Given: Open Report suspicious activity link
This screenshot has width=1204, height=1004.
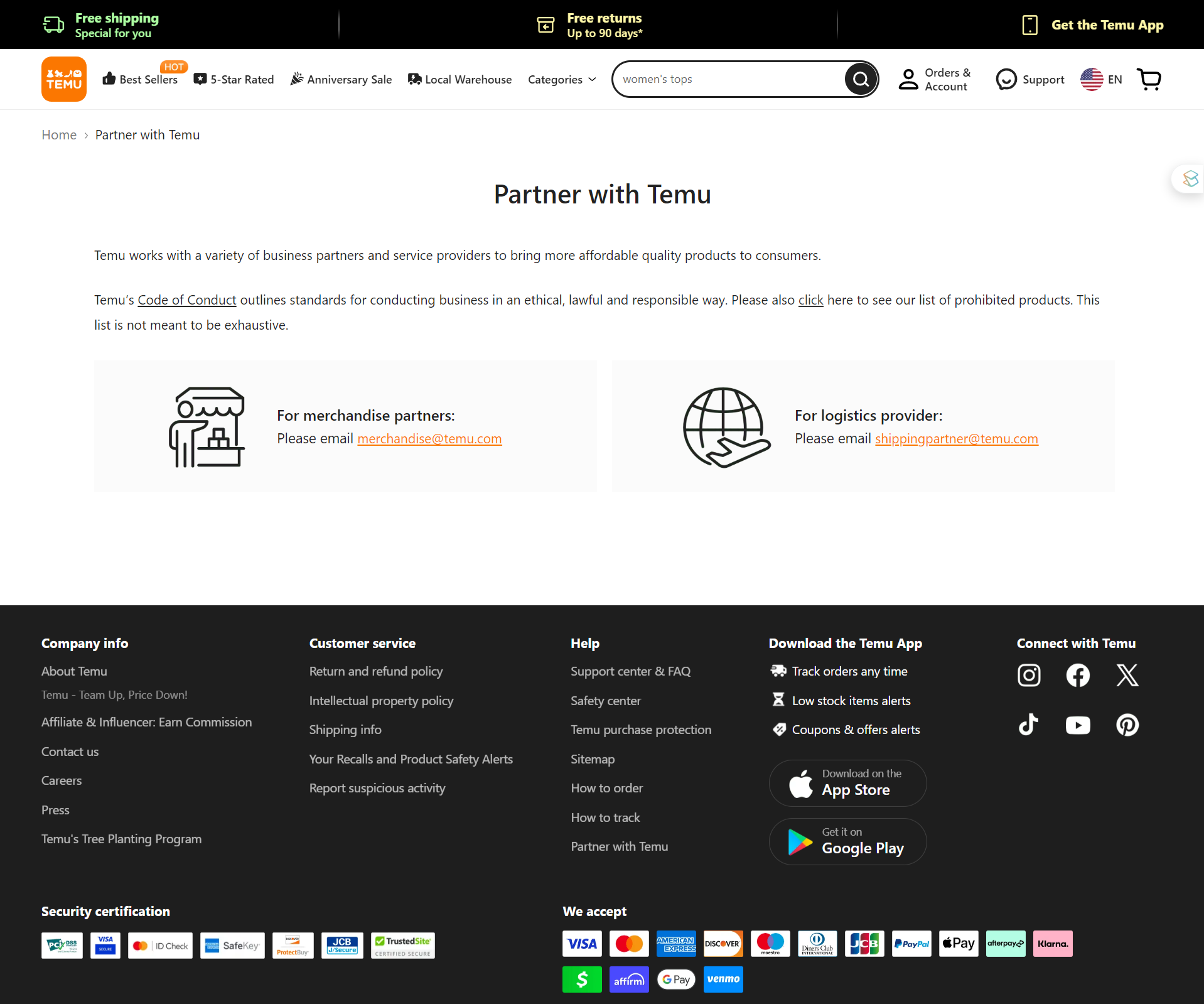Looking at the screenshot, I should pos(377,788).
